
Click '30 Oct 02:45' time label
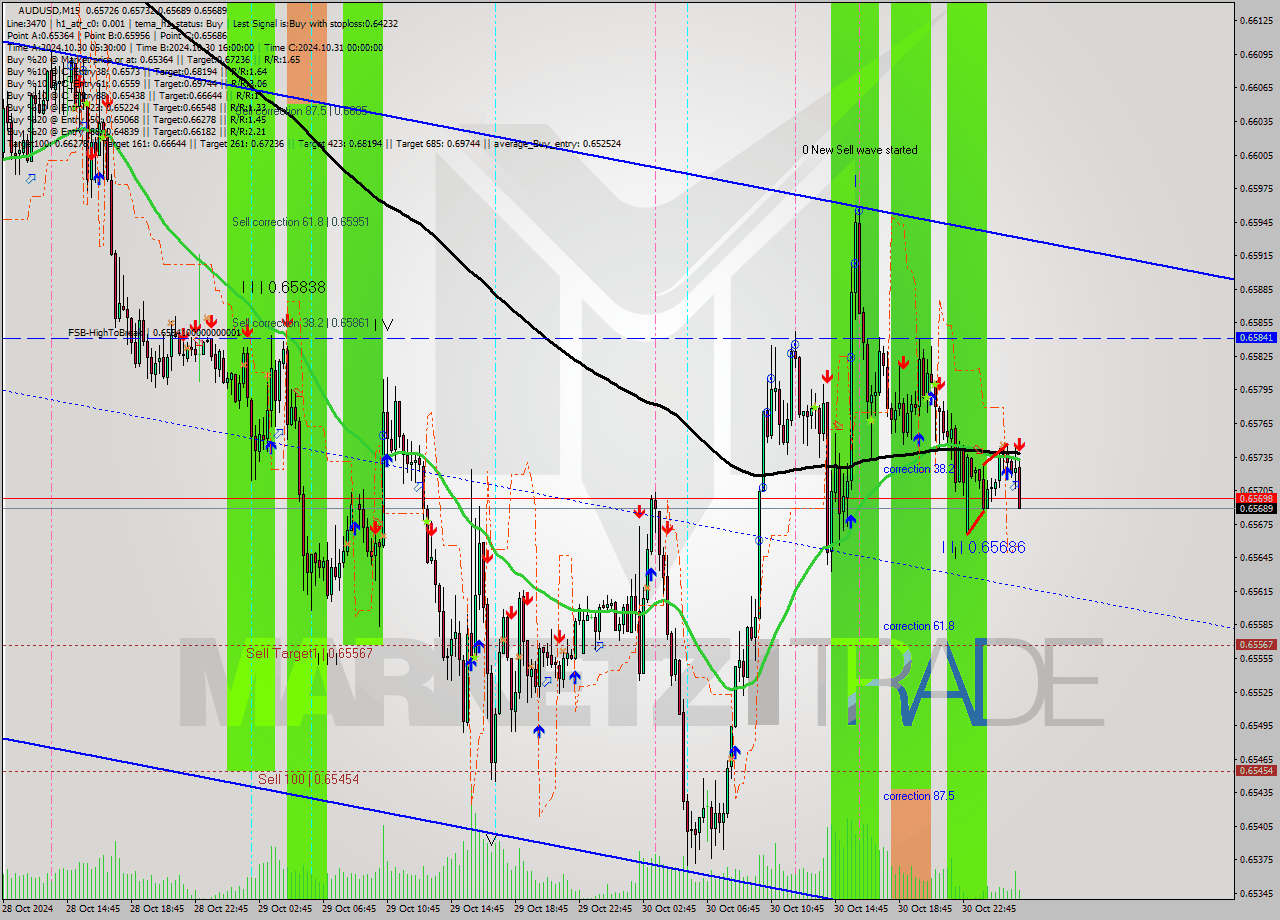coord(669,909)
